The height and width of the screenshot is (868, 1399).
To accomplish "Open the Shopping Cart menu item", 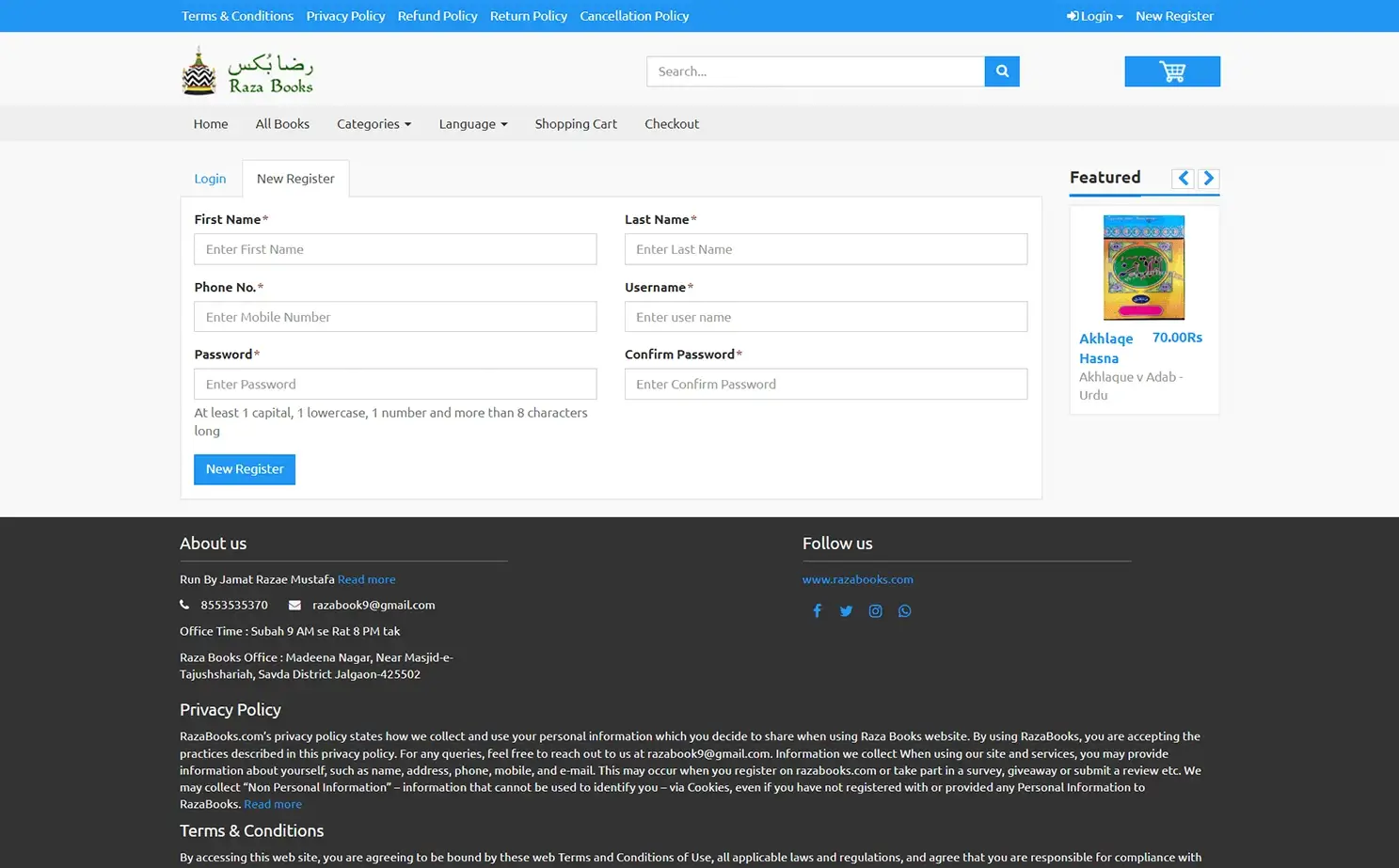I will [x=576, y=123].
